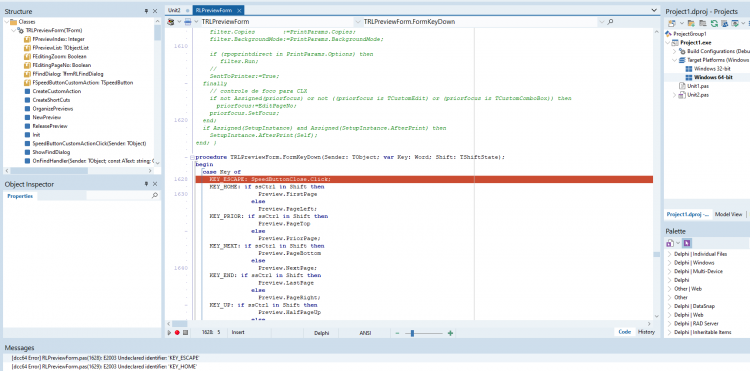Click the Insert mode status indicator
750x371 pixels.
238,332
